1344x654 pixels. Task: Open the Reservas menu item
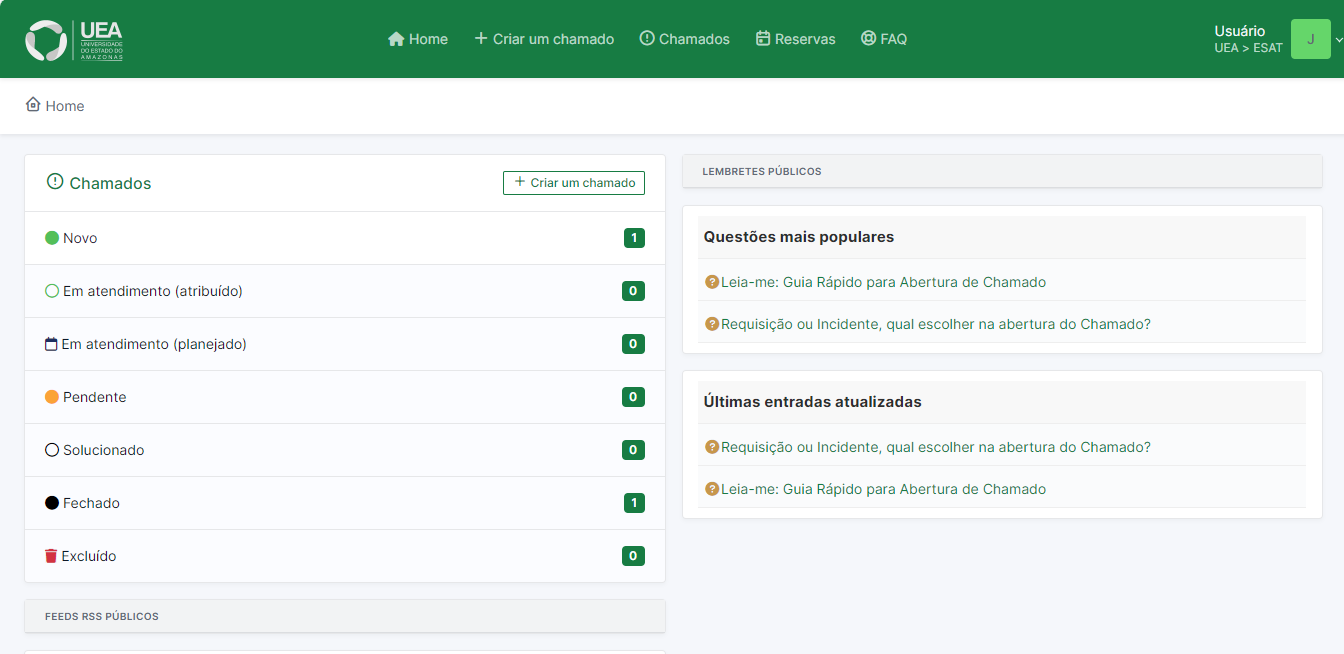point(795,39)
